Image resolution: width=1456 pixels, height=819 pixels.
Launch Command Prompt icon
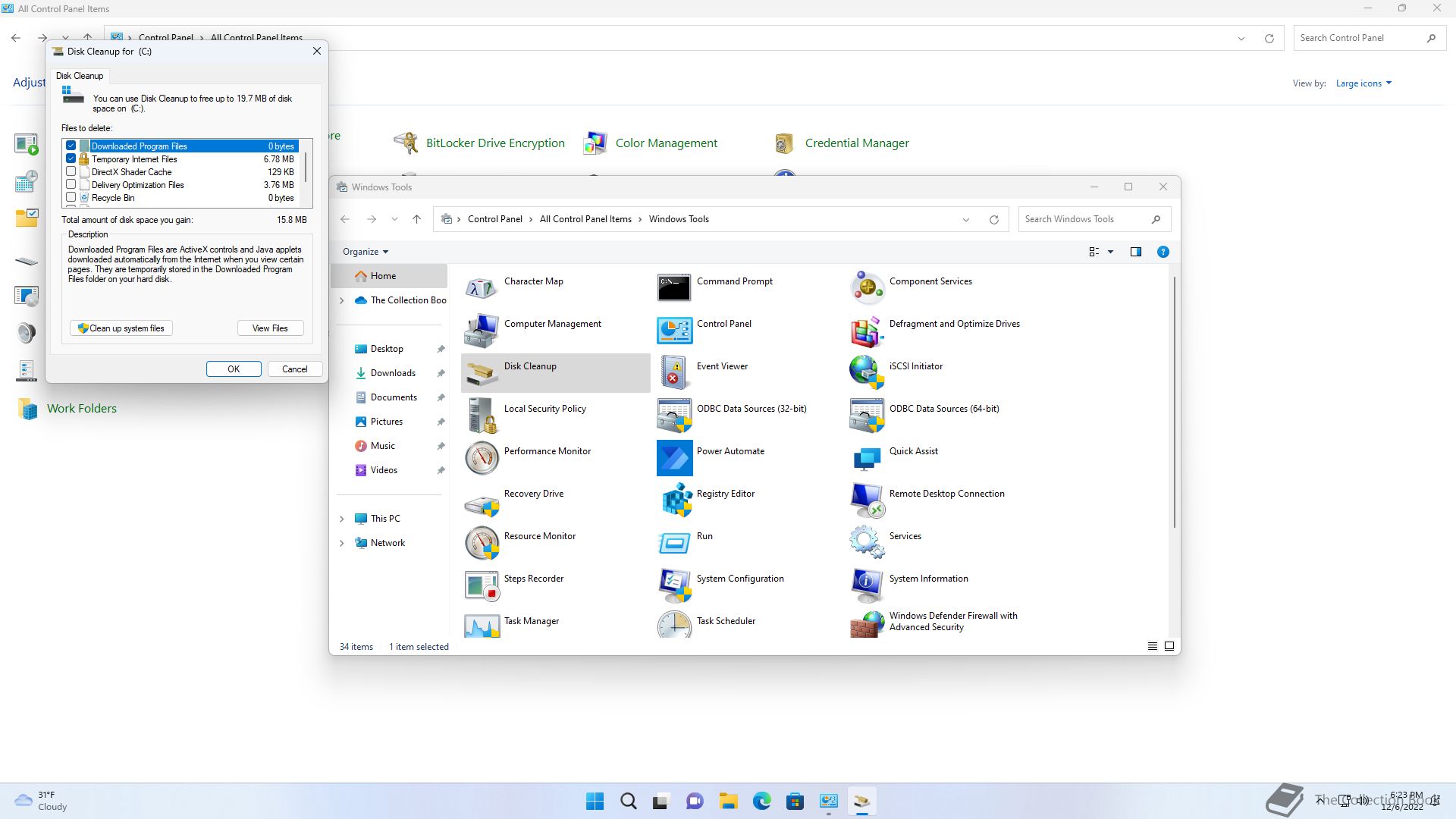[673, 287]
